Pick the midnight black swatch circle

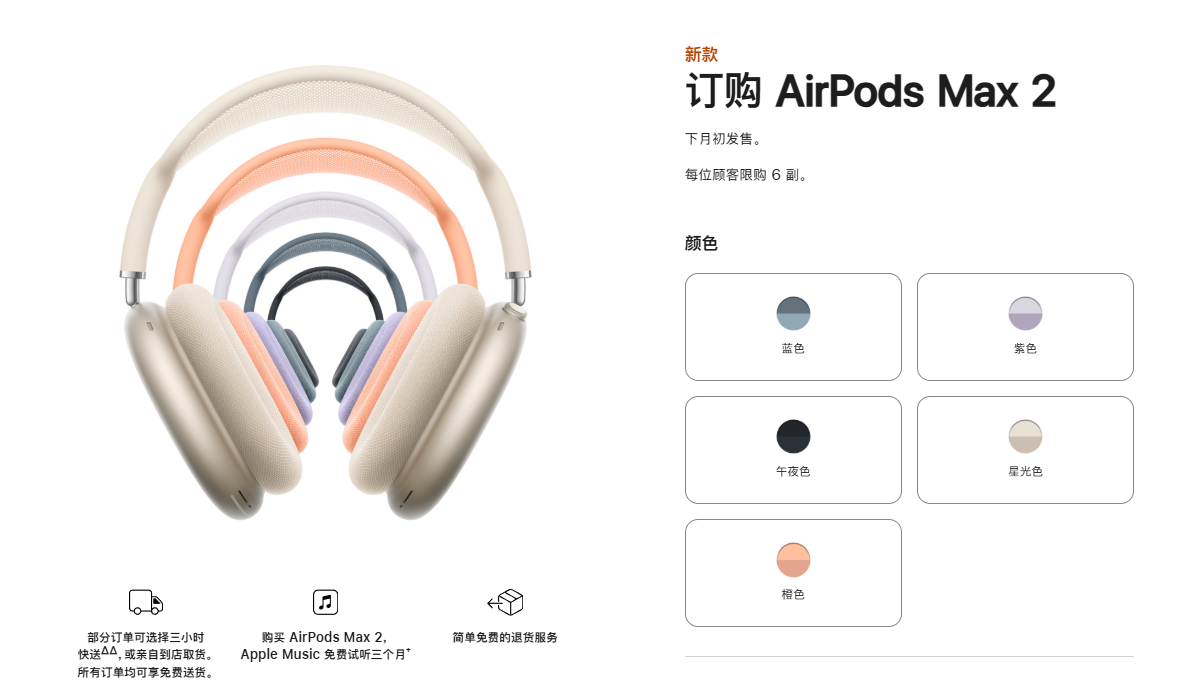793,436
